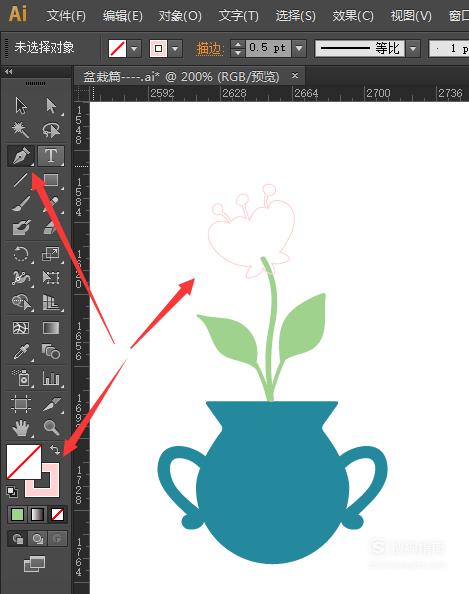Open the 文件(F) menu

click(x=66, y=16)
